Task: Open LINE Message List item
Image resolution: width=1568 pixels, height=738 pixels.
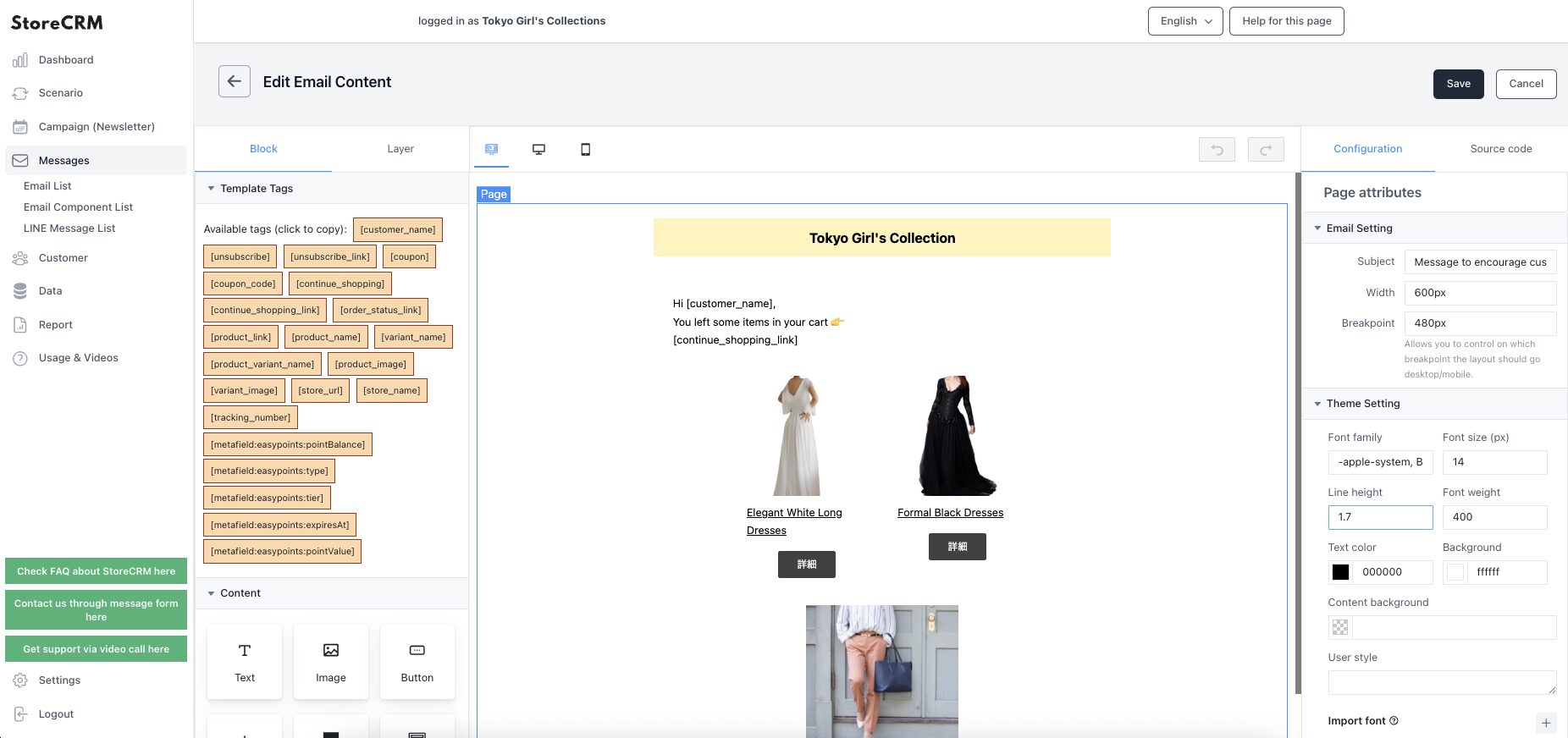Action: pos(69,229)
